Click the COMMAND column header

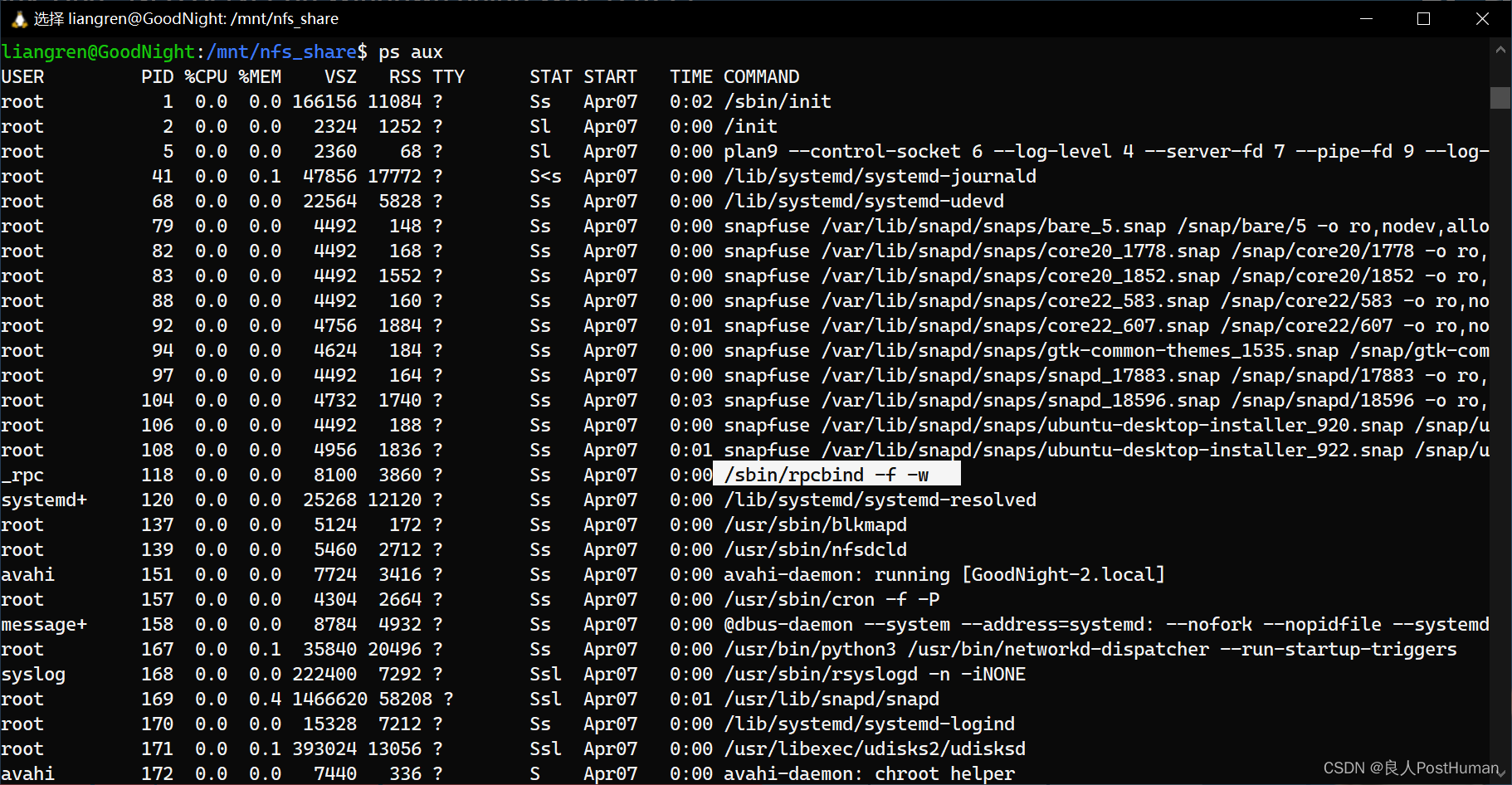(x=761, y=76)
